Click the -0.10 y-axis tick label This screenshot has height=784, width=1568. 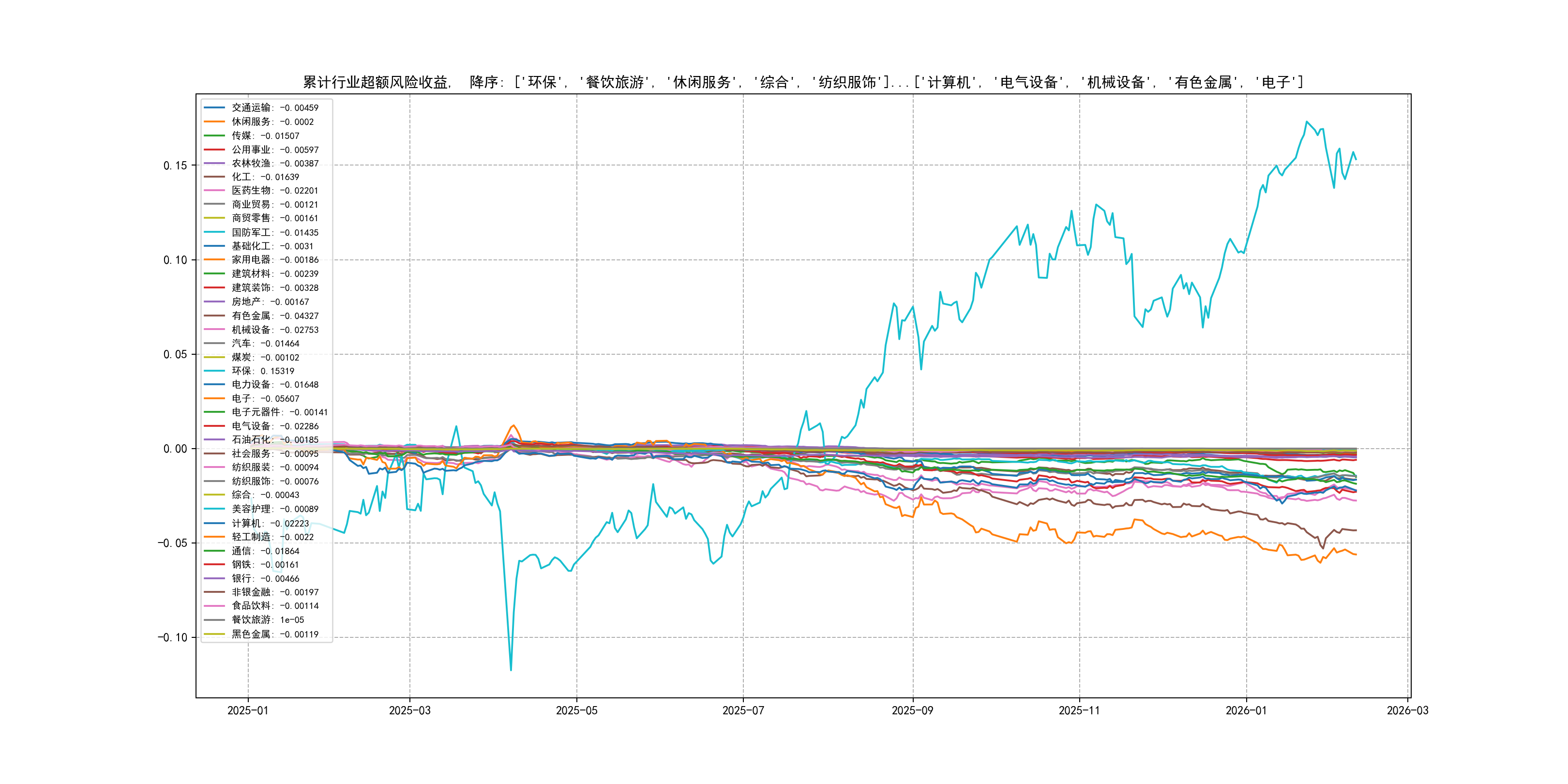pyautogui.click(x=172, y=637)
